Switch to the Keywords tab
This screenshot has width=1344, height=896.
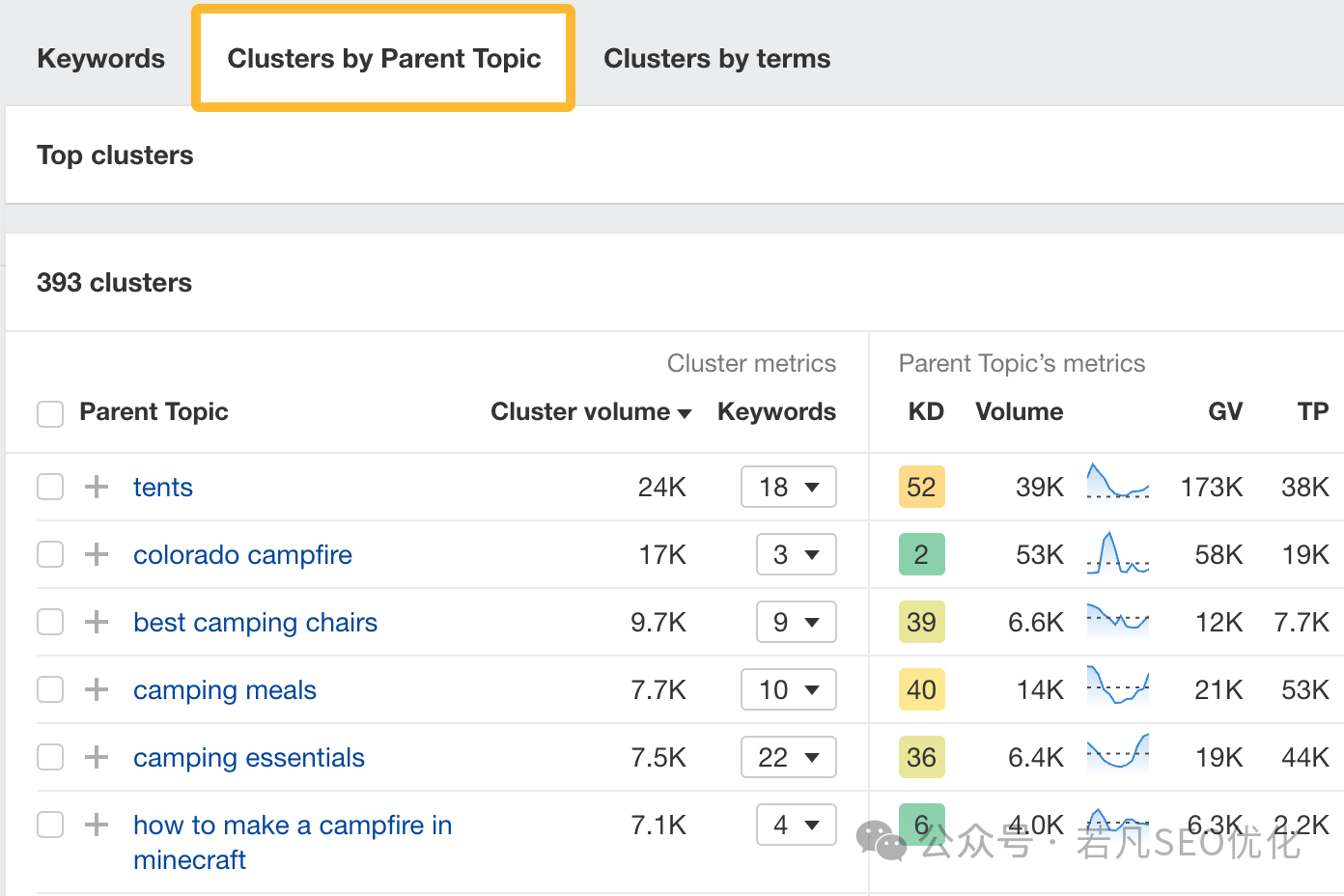(101, 58)
